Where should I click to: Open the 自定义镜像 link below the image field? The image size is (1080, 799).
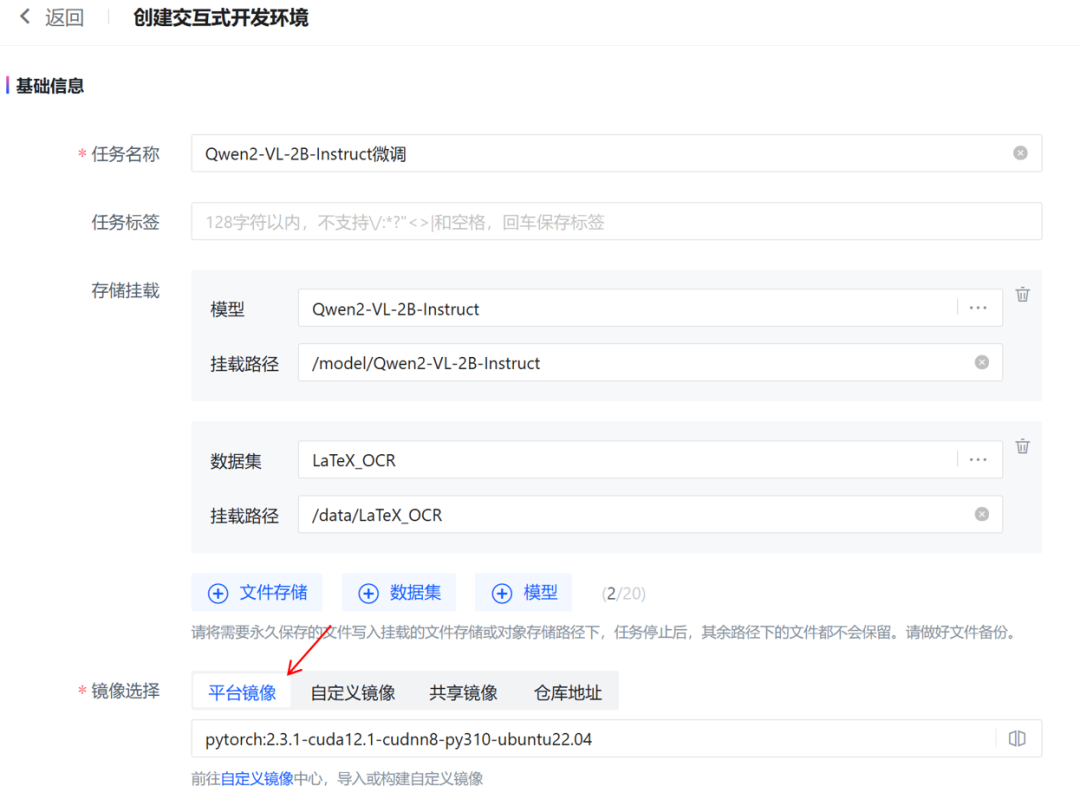coord(259,778)
